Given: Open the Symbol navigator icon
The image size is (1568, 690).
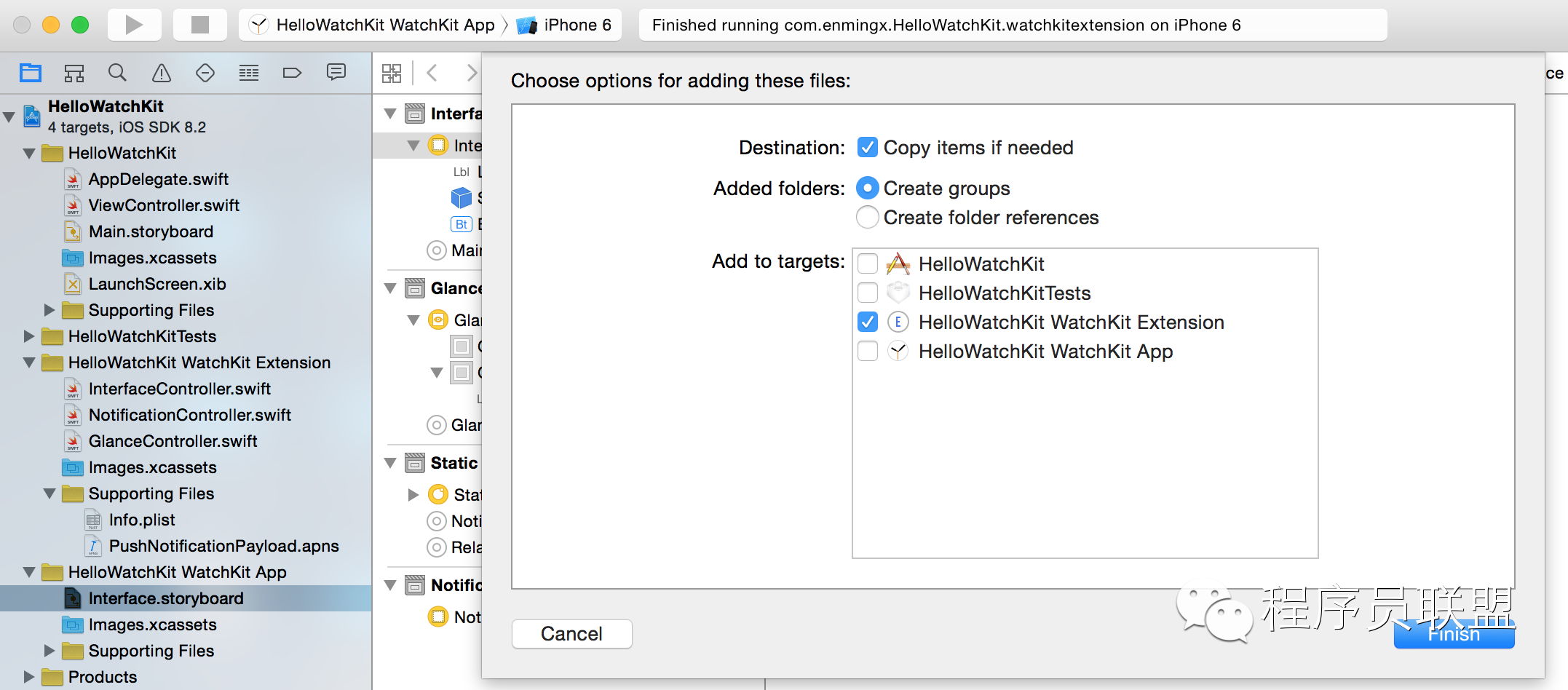Looking at the screenshot, I should [74, 73].
